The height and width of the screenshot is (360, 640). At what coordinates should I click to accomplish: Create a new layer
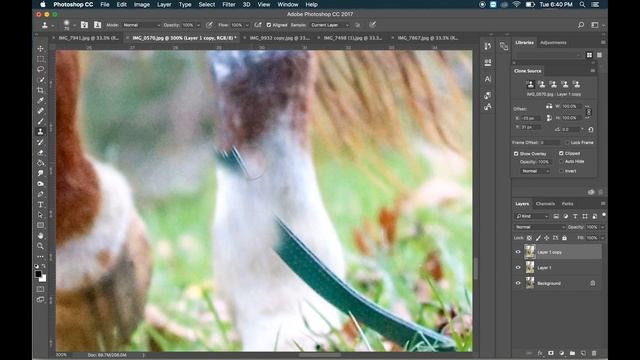[583, 353]
